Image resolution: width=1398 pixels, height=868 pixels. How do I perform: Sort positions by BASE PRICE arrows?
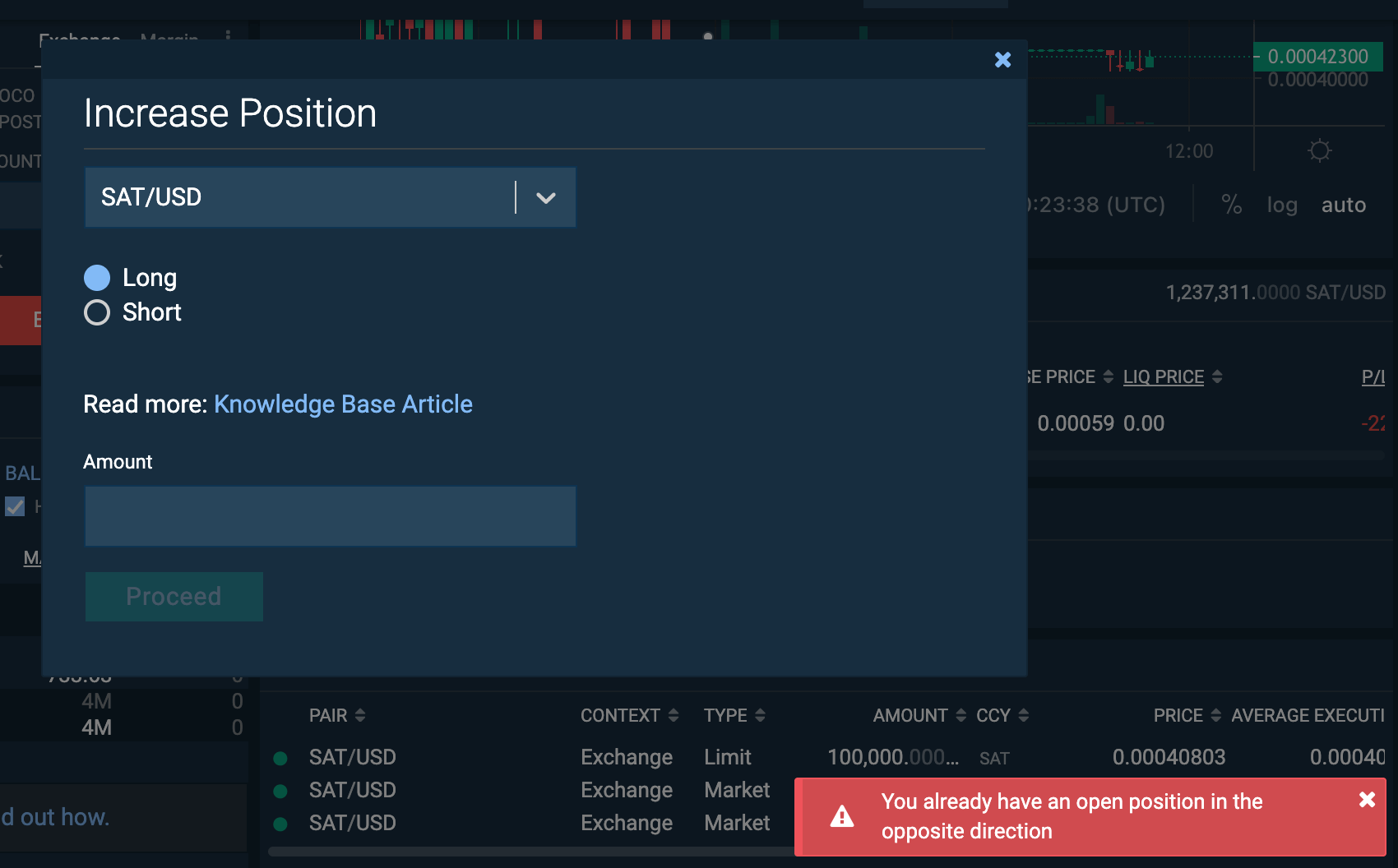1109,376
